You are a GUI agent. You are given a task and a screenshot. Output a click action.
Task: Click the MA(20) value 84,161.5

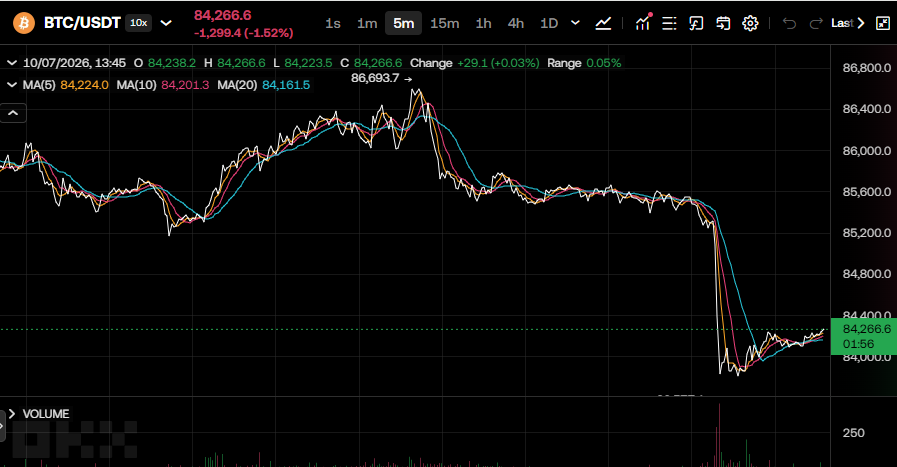(x=286, y=85)
